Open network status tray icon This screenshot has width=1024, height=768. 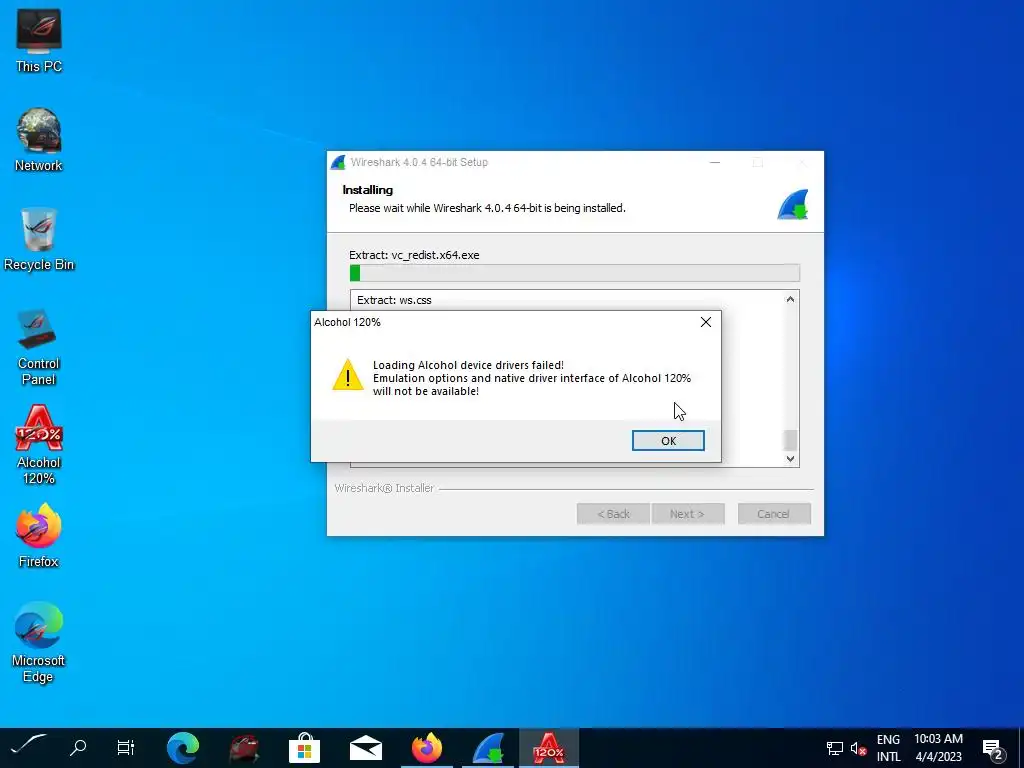835,748
